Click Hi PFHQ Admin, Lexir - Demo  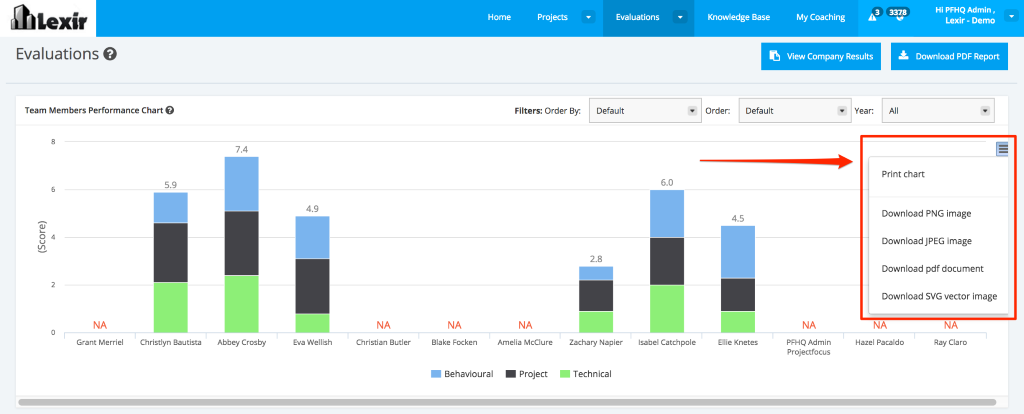[967, 16]
